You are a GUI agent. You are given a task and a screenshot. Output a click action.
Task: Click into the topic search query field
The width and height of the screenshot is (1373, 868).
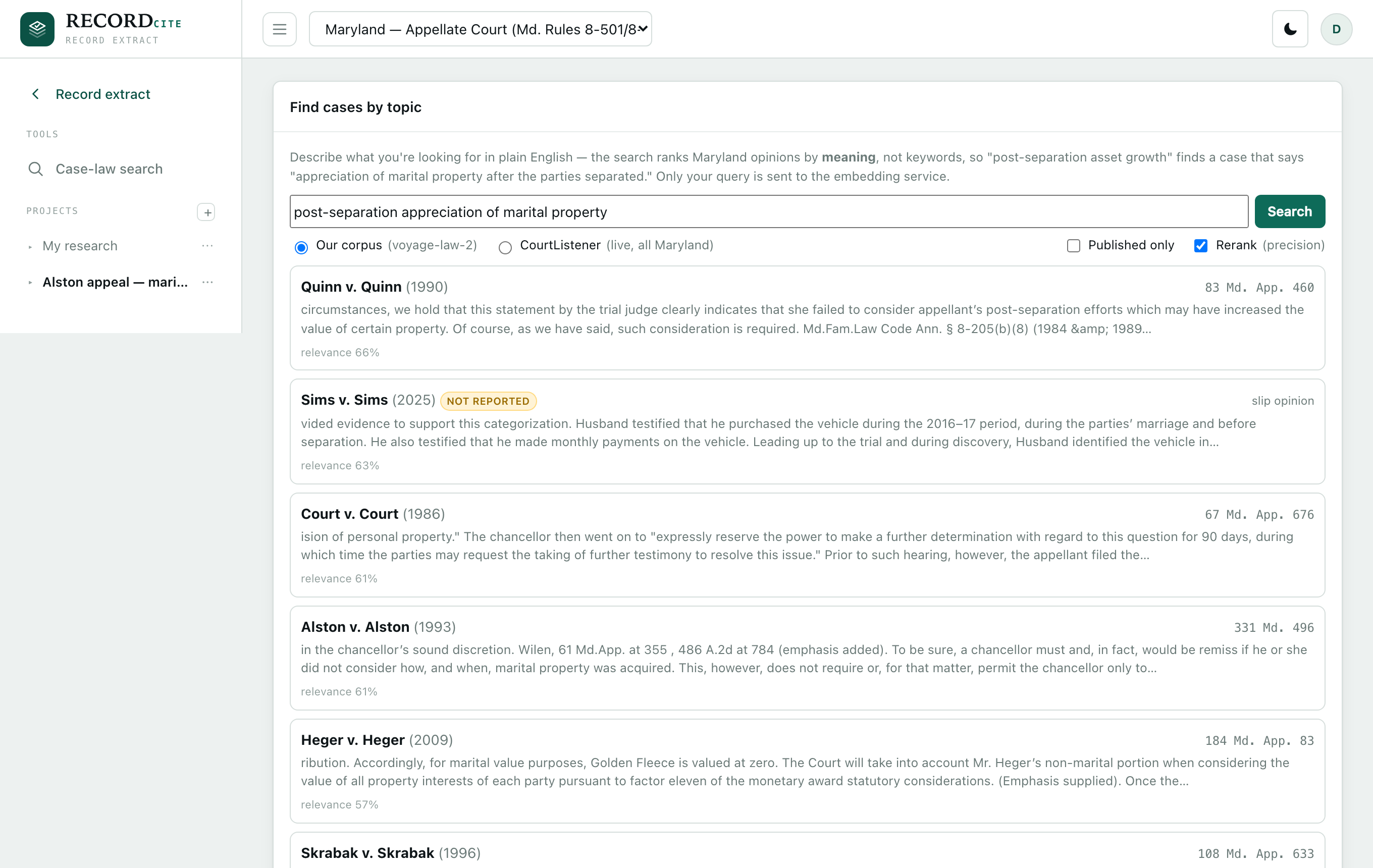point(769,211)
